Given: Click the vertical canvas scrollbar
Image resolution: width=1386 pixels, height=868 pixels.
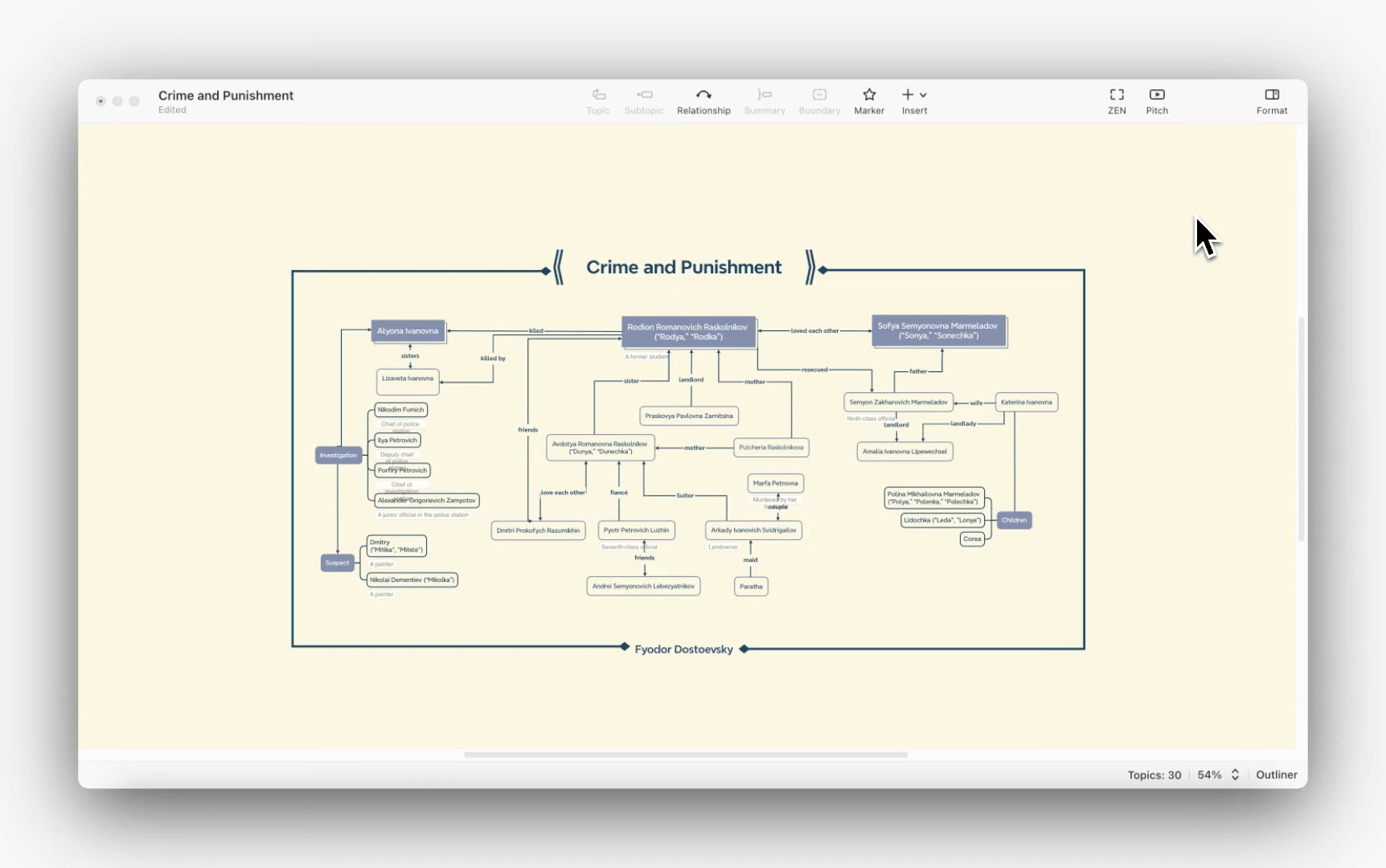Looking at the screenshot, I should (1302, 429).
